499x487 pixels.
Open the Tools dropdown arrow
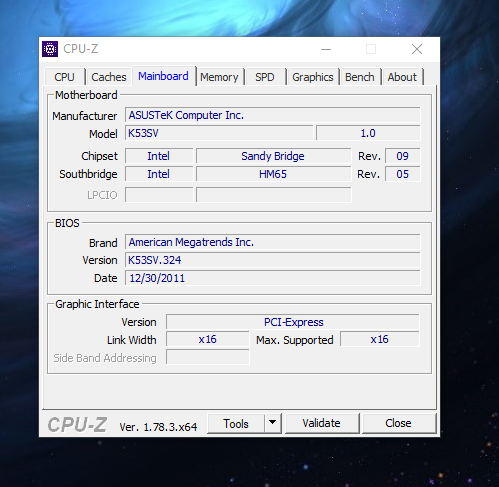tap(273, 423)
